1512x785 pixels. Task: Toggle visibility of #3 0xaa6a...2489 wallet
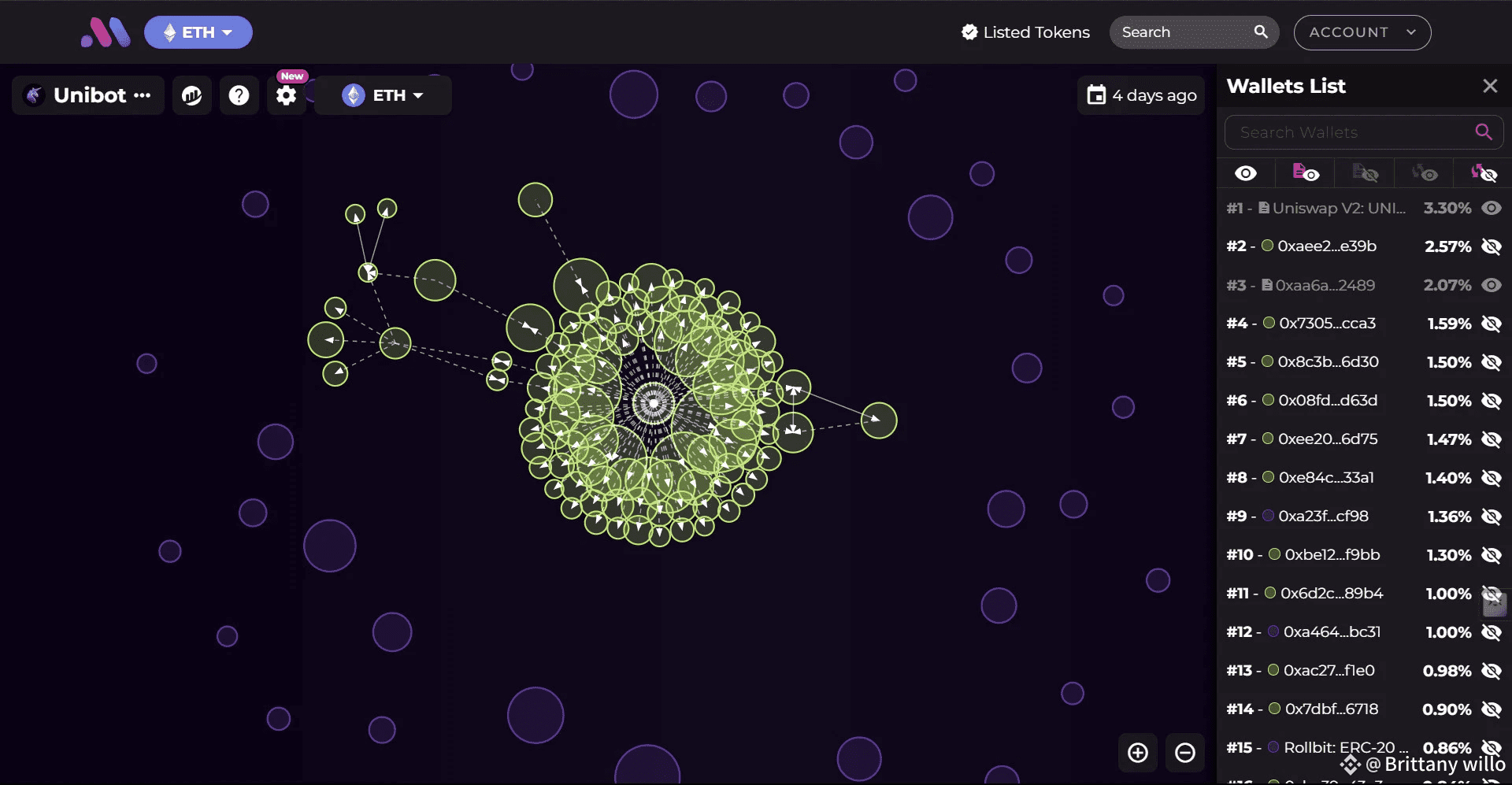coord(1492,285)
